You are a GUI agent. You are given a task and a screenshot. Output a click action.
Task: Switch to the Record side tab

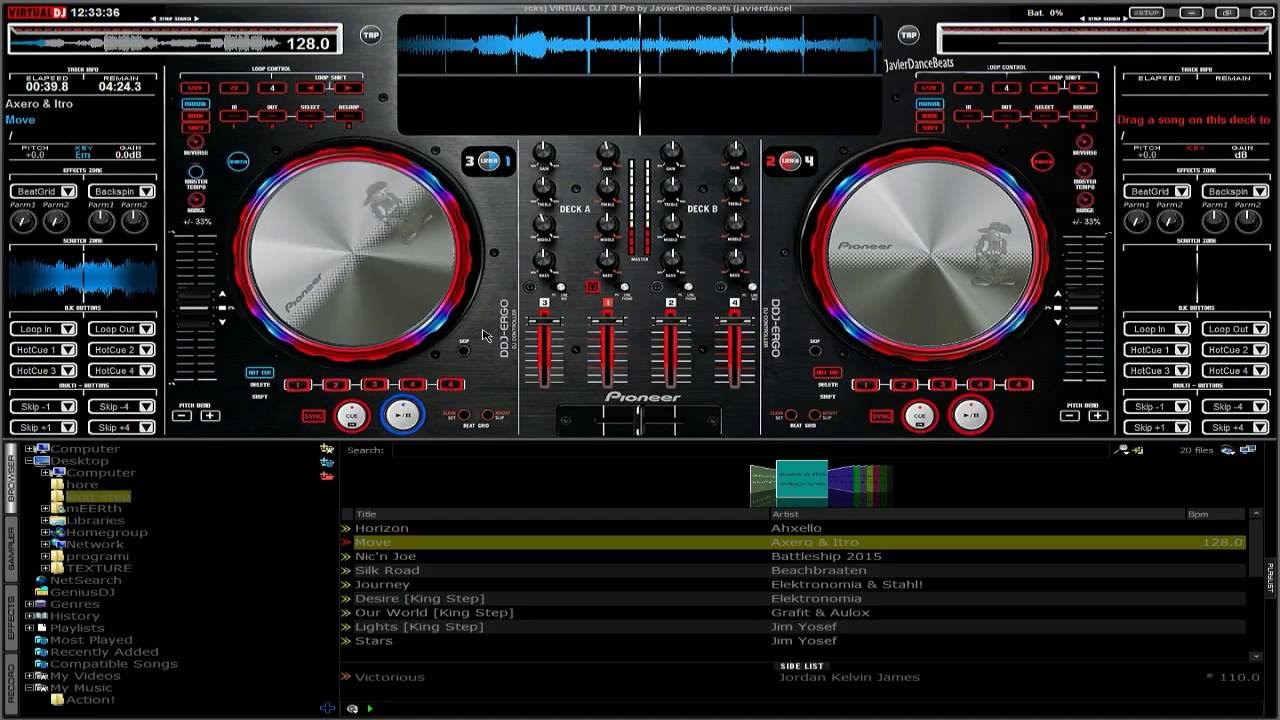[x=11, y=683]
